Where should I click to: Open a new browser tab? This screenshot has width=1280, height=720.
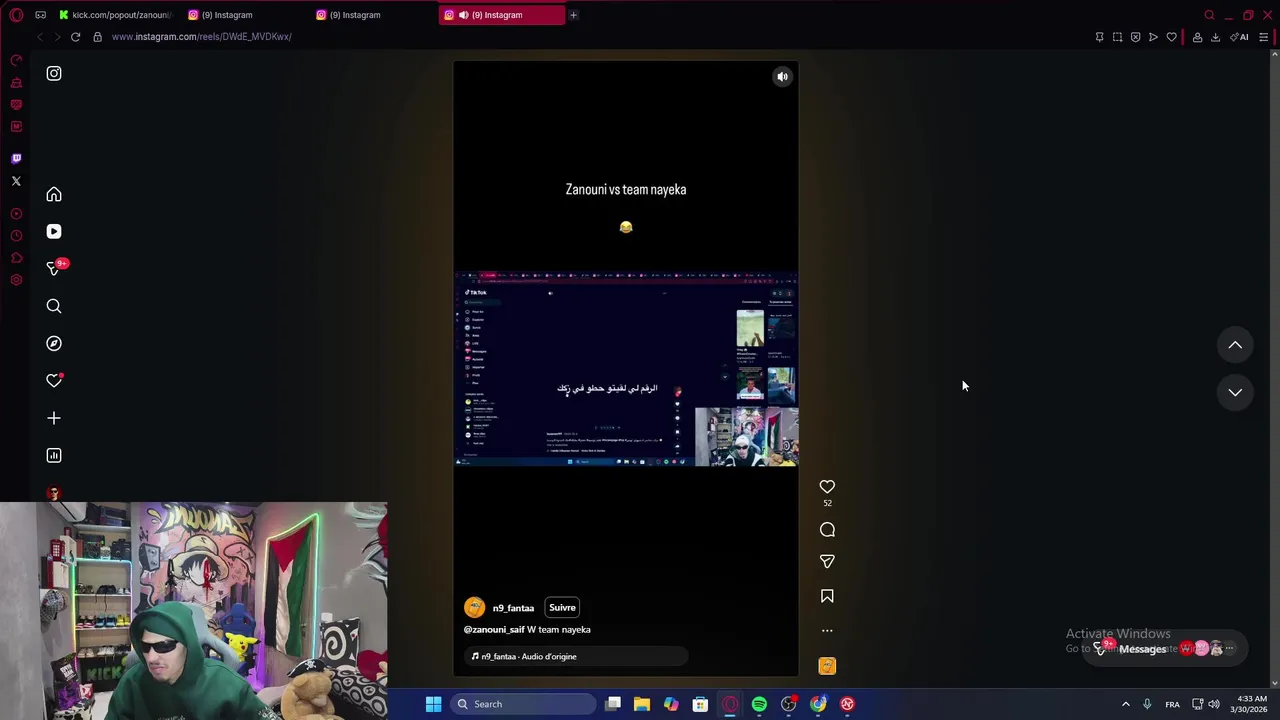tap(573, 15)
